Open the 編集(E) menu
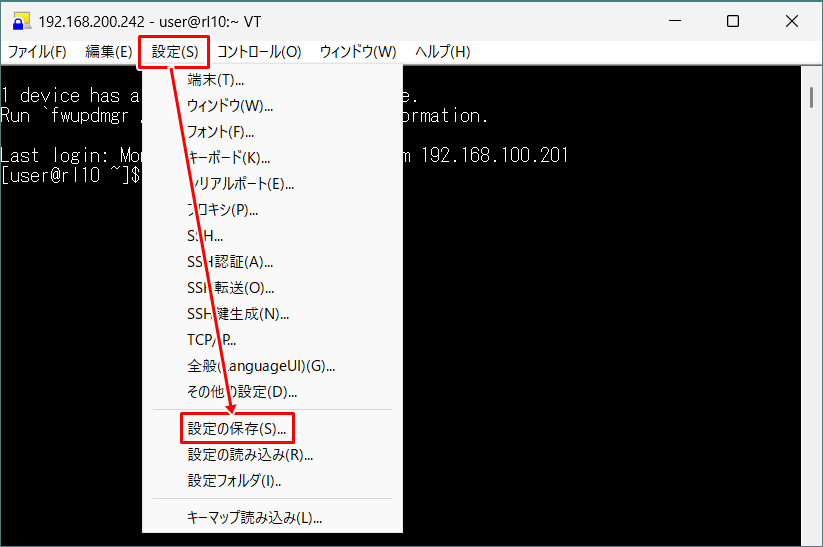823x547 pixels. tap(109, 52)
